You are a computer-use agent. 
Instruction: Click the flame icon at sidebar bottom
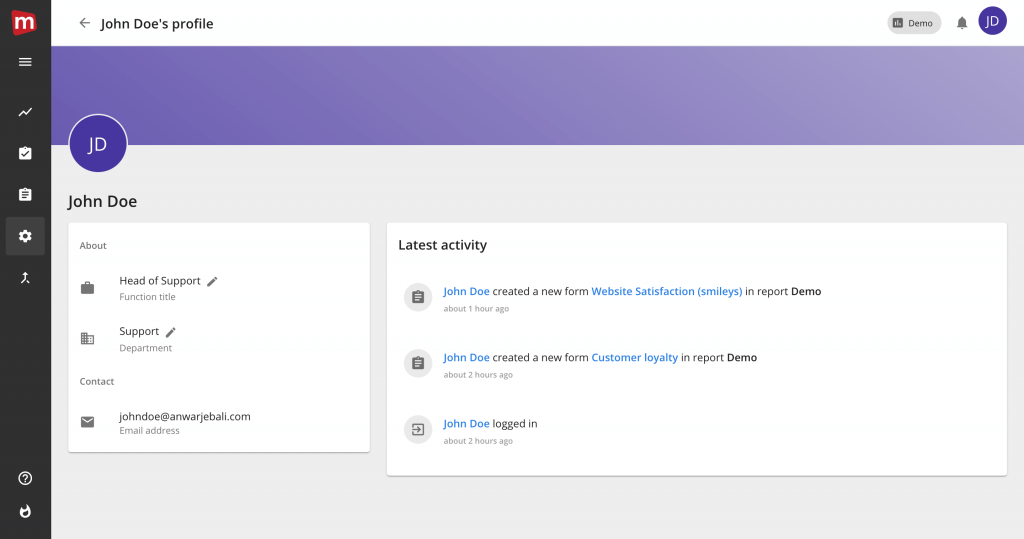(25, 511)
